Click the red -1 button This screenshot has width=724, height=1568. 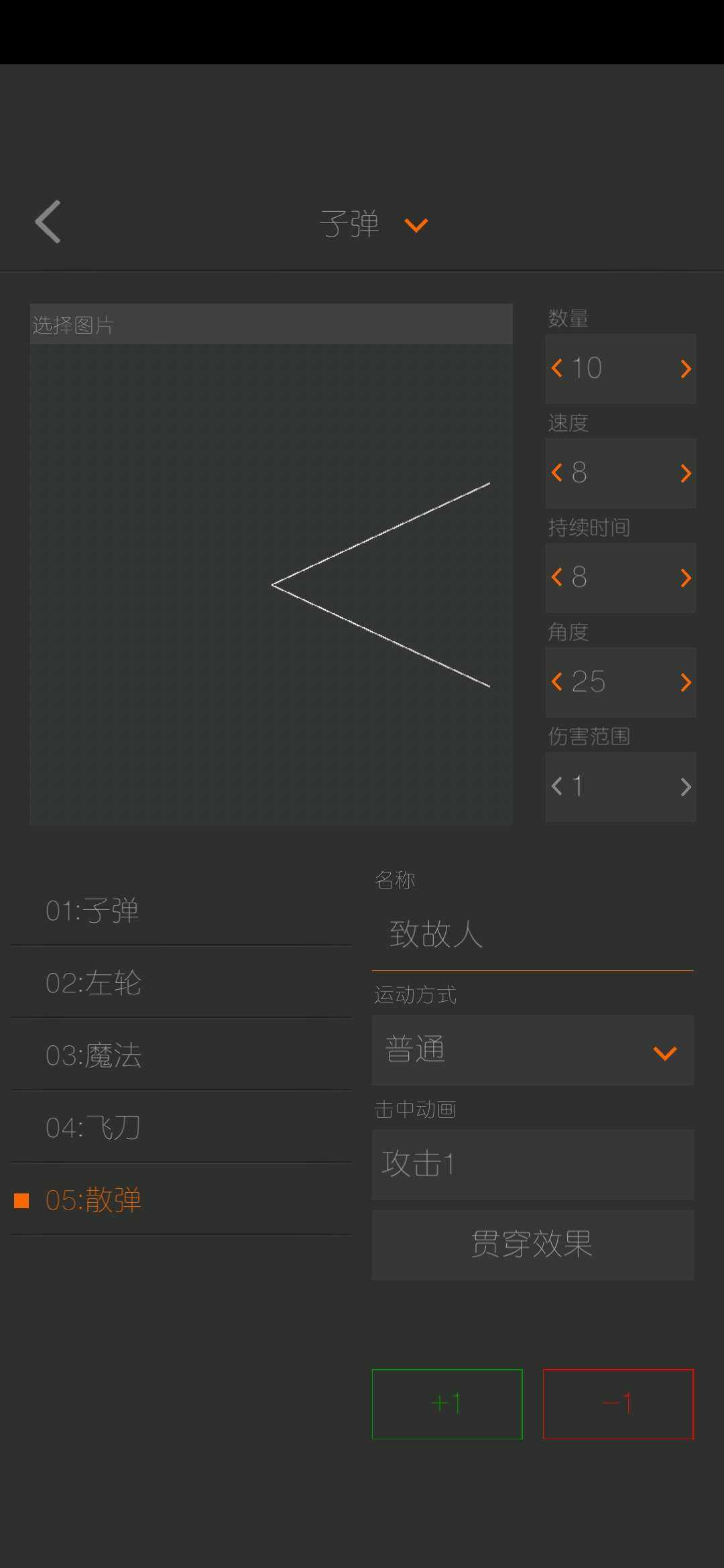[x=618, y=1404]
